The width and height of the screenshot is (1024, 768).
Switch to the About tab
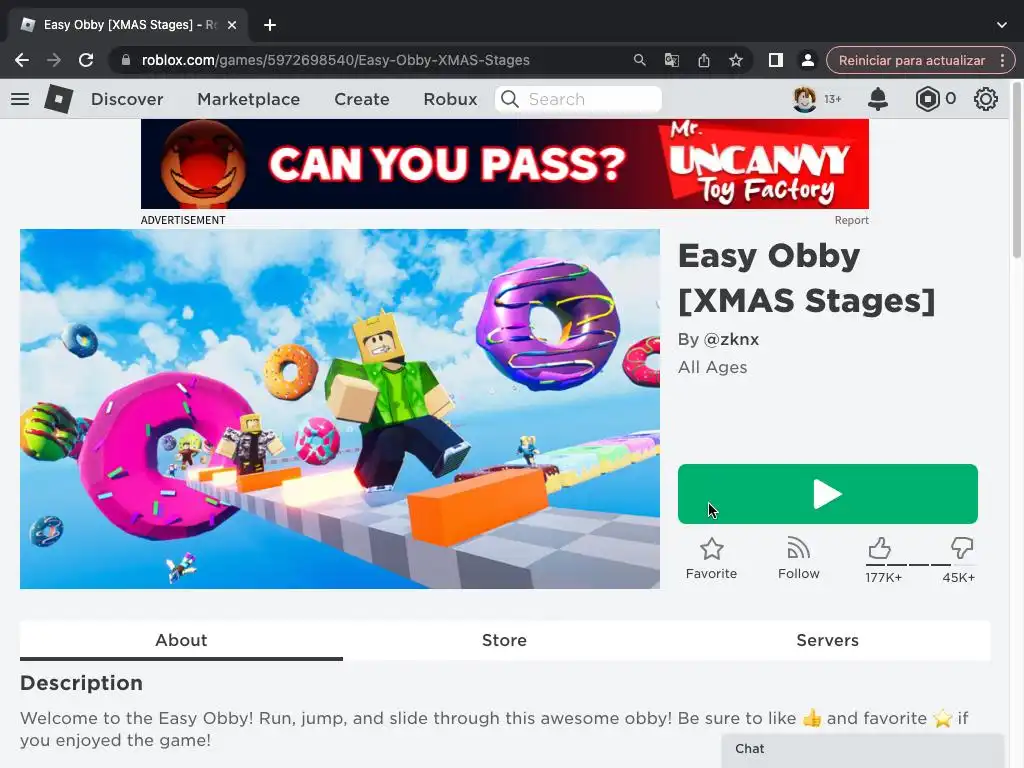181,640
